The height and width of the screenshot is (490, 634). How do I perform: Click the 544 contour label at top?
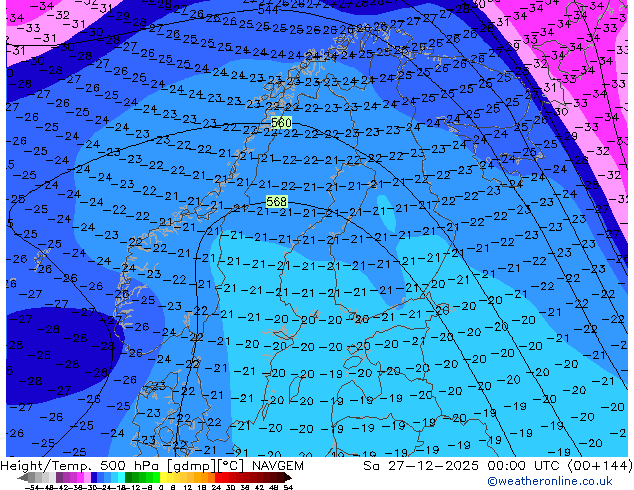click(x=268, y=9)
